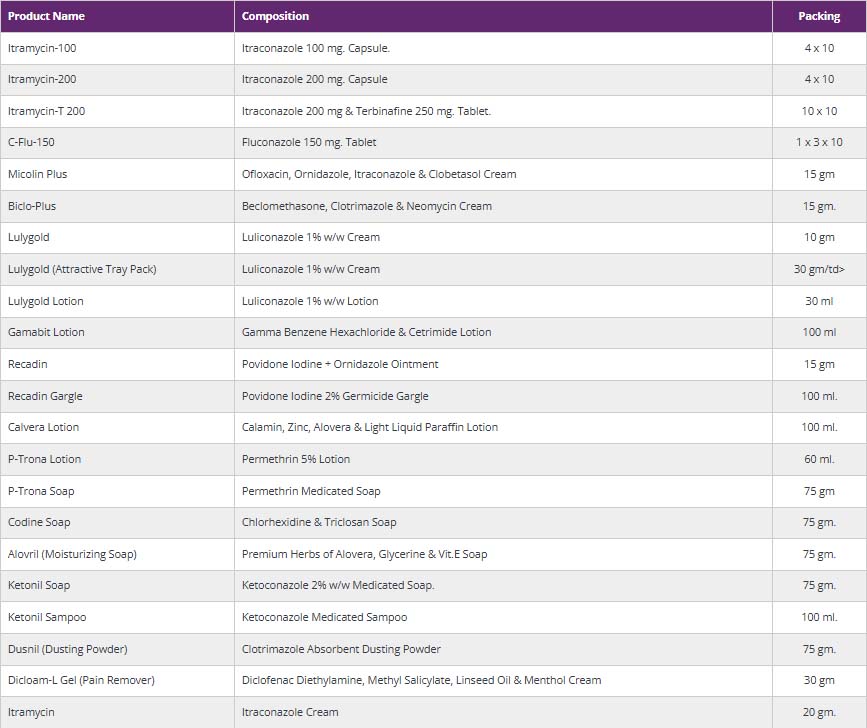Viewport: 867px width, 728px height.
Task: Select Lulygold (Attractive Tray Pack) entry
Action: (x=82, y=269)
